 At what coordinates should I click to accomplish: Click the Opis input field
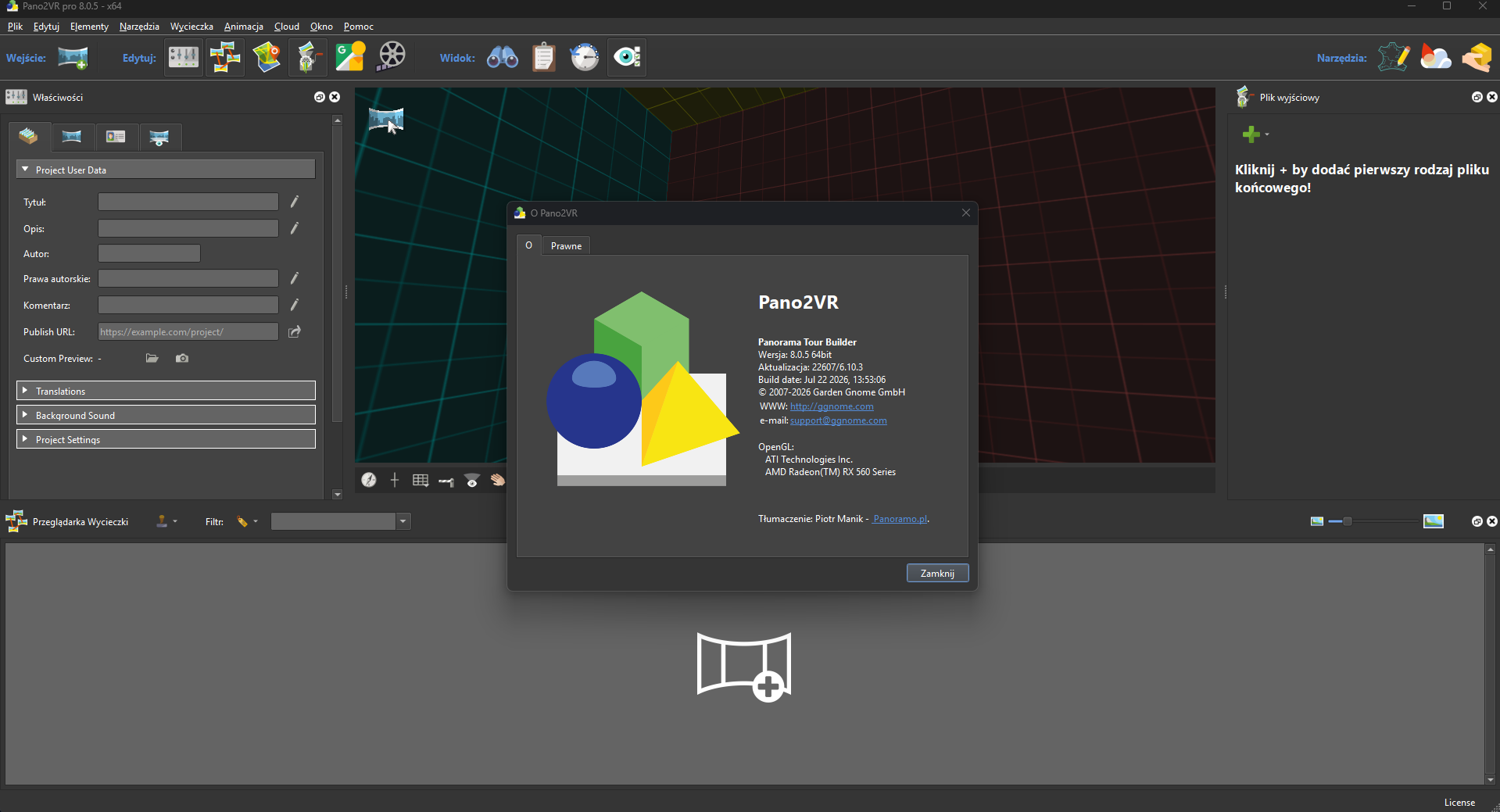(x=188, y=229)
